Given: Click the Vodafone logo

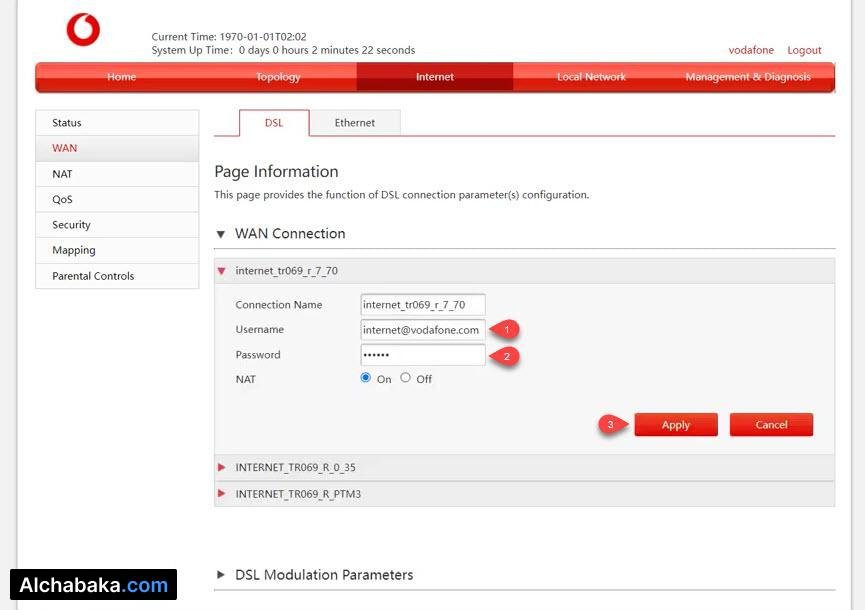Looking at the screenshot, I should tap(84, 29).
